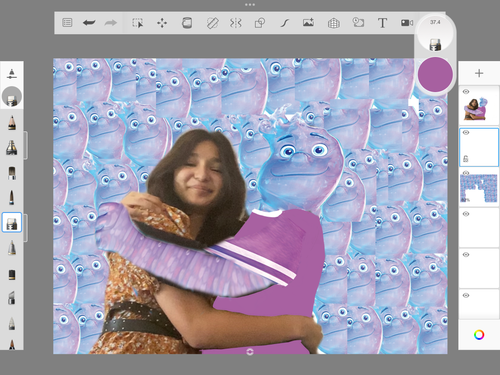This screenshot has width=500, height=375.
Task: Turn on predictive stroke tool
Action: (284, 23)
